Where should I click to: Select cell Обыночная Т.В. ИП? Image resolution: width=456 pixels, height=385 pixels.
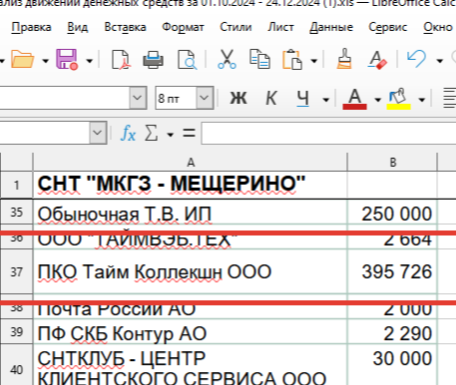click(x=190, y=213)
